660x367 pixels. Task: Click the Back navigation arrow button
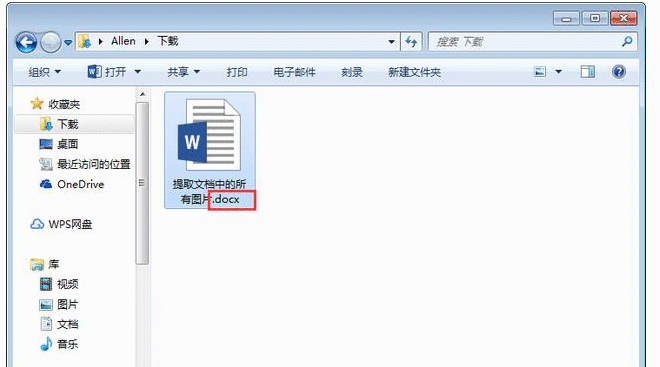[x=27, y=43]
